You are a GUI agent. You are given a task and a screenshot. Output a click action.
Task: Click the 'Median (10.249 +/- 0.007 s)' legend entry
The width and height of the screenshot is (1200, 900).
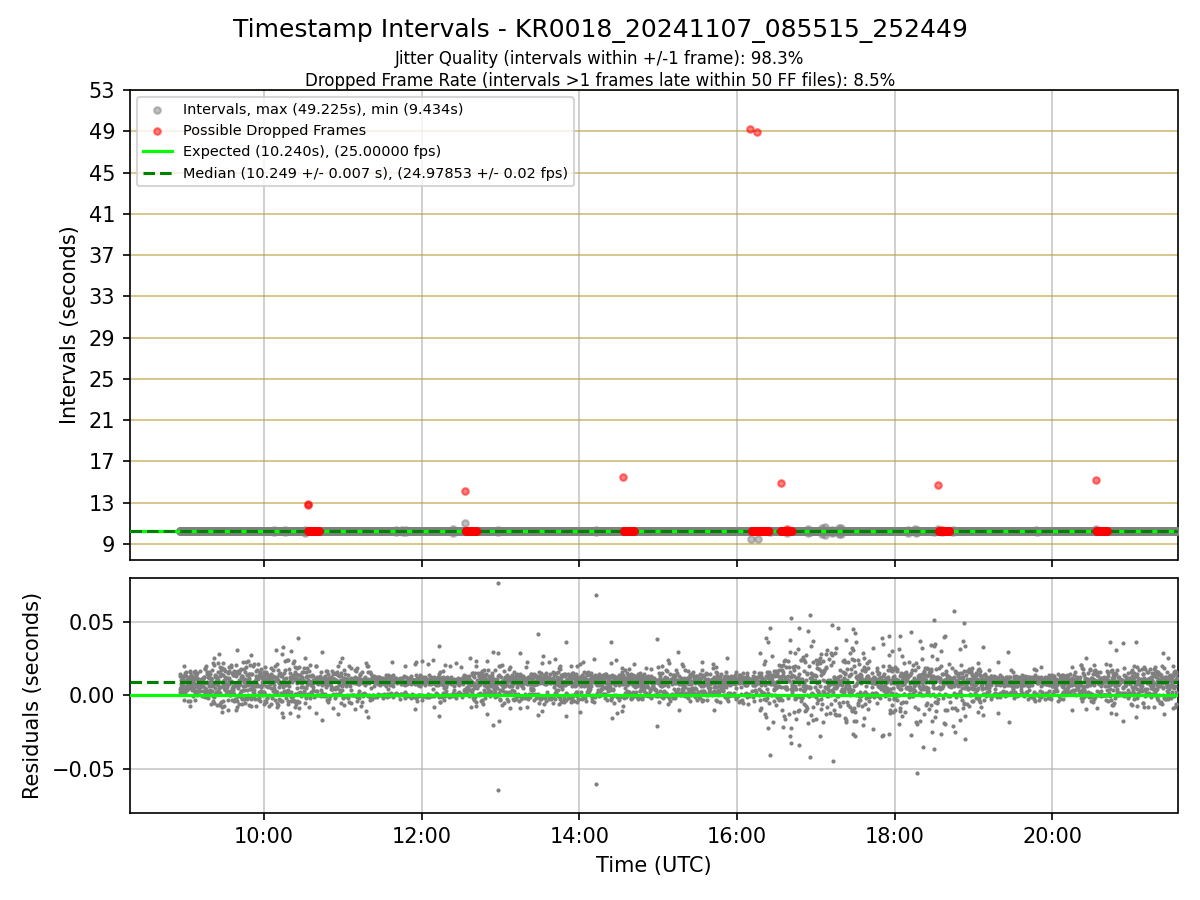point(375,173)
